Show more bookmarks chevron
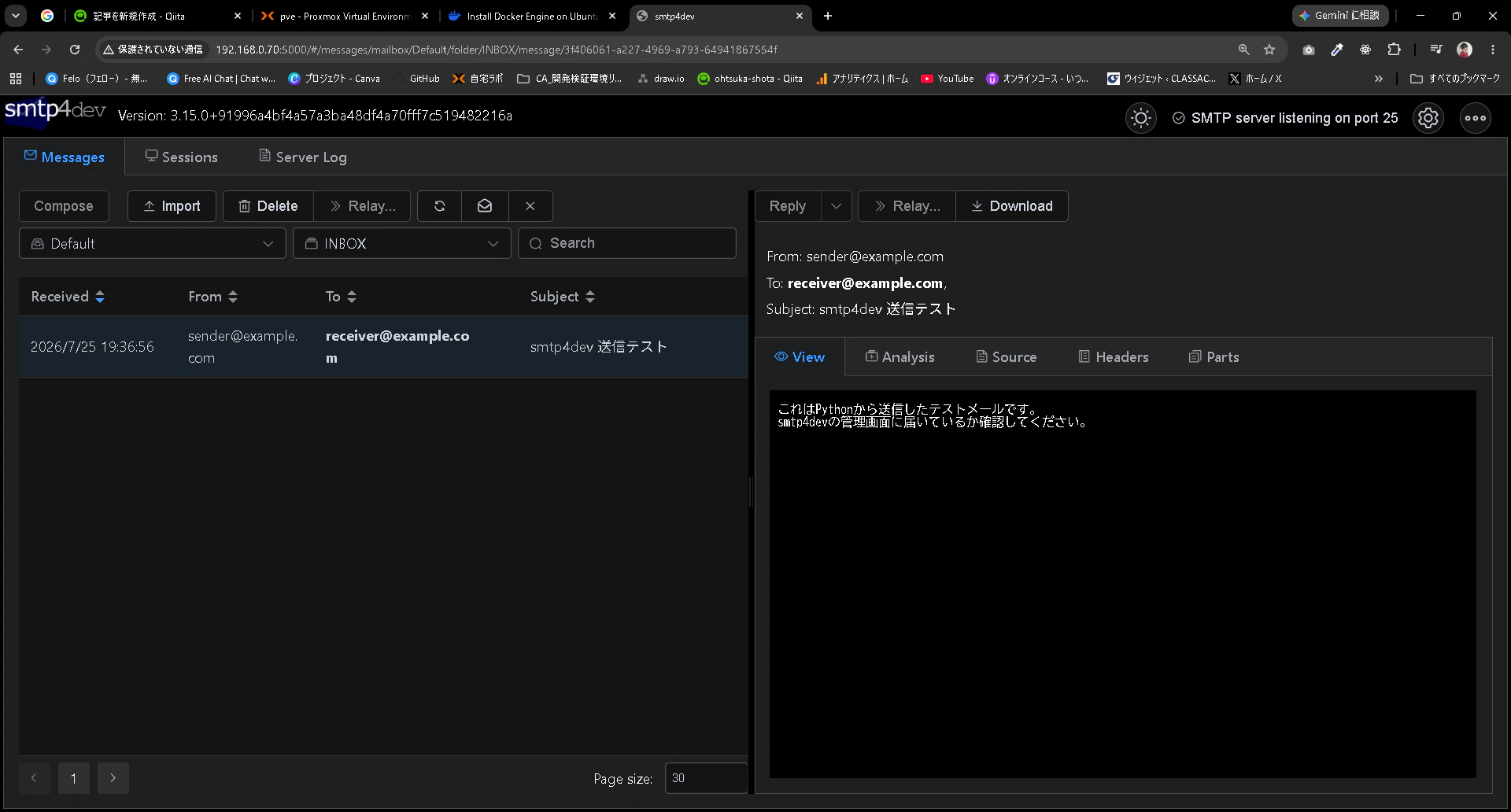Viewport: 1511px width, 812px height. (1378, 79)
